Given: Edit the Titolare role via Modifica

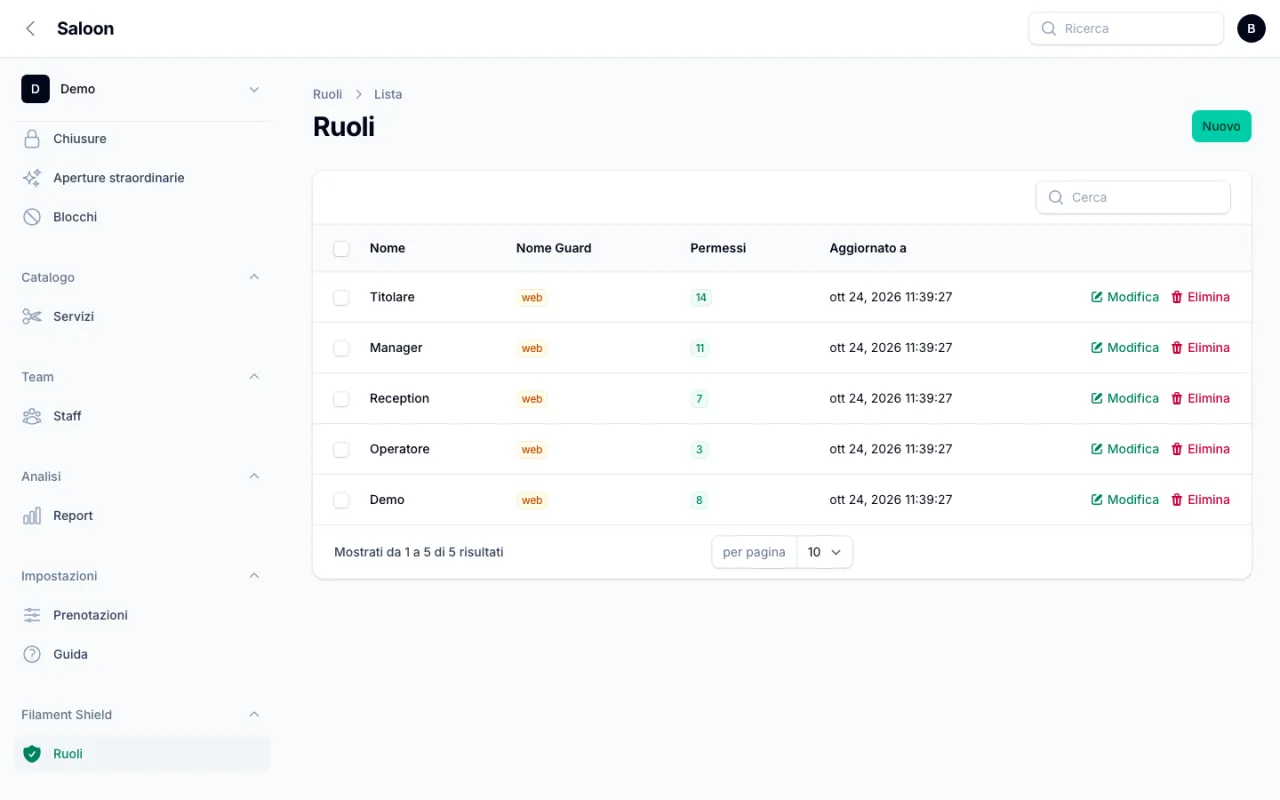Looking at the screenshot, I should 1125,297.
